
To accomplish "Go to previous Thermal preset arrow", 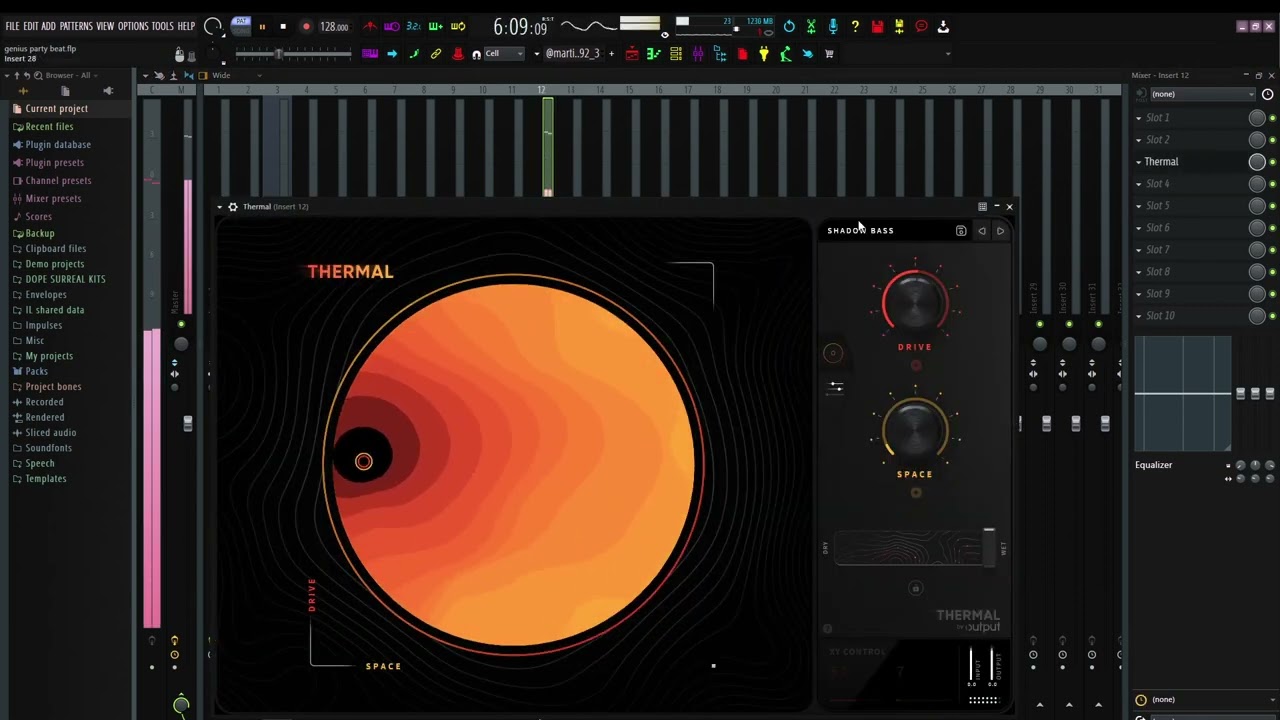I will point(982,231).
